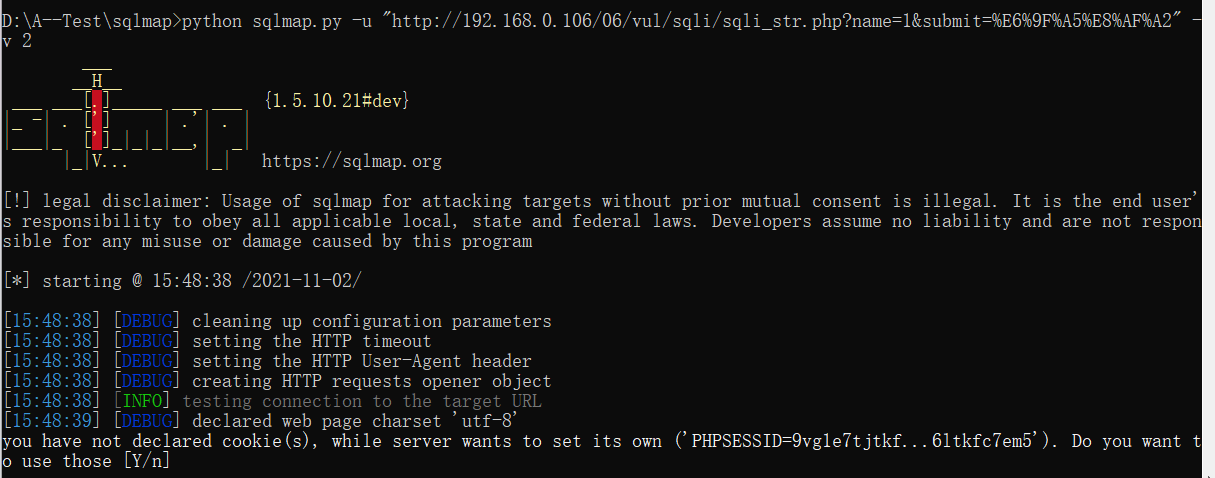The image size is (1215, 478).
Task: Click the D:\A--Test\sqlmap prompt path
Action: tap(87, 21)
